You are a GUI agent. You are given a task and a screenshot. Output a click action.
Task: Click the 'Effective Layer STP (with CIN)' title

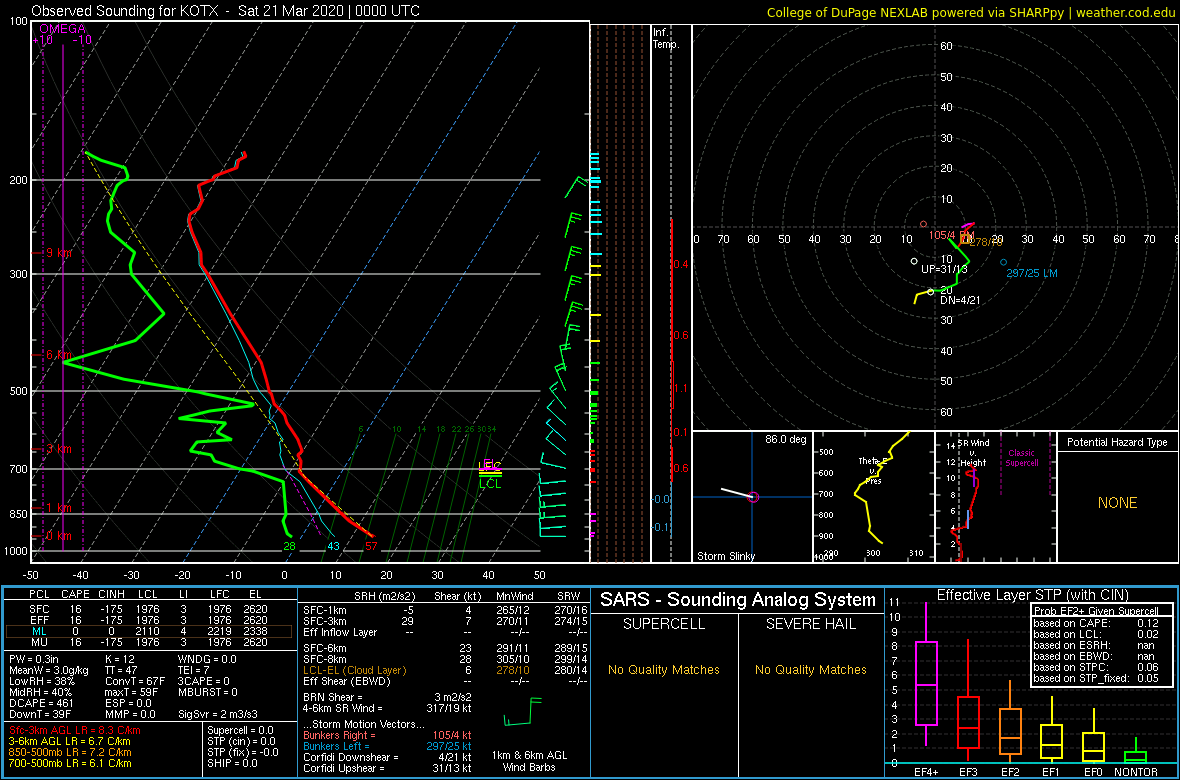(x=1031, y=595)
